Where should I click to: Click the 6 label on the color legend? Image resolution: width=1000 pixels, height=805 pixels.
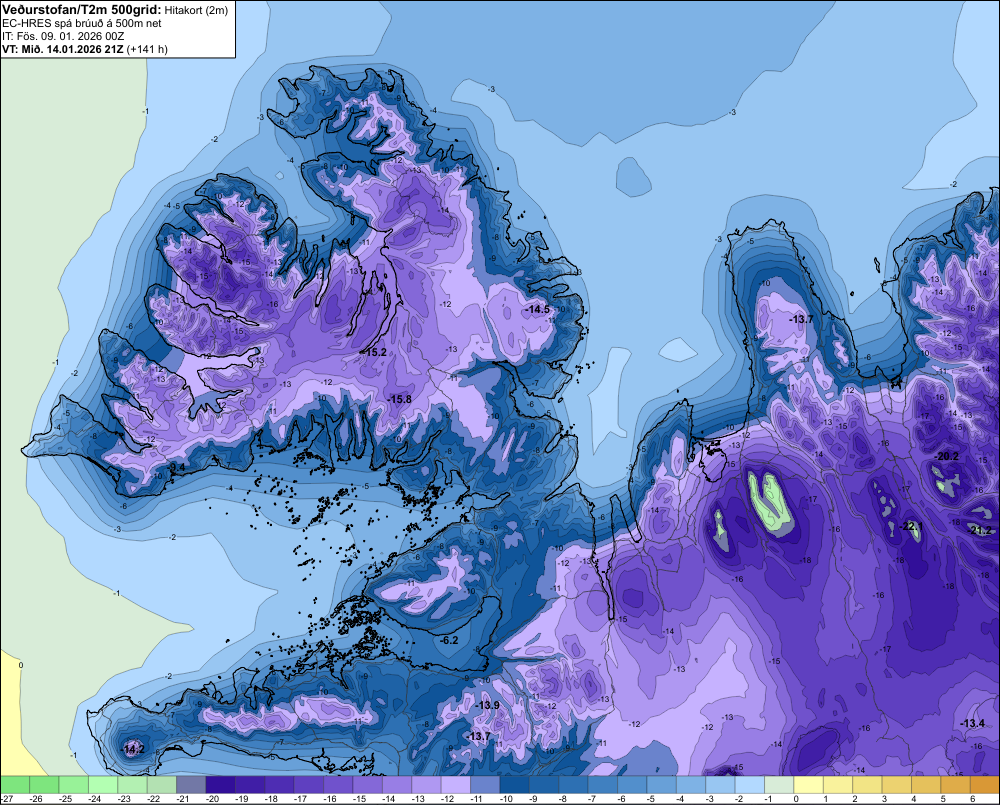click(x=973, y=799)
